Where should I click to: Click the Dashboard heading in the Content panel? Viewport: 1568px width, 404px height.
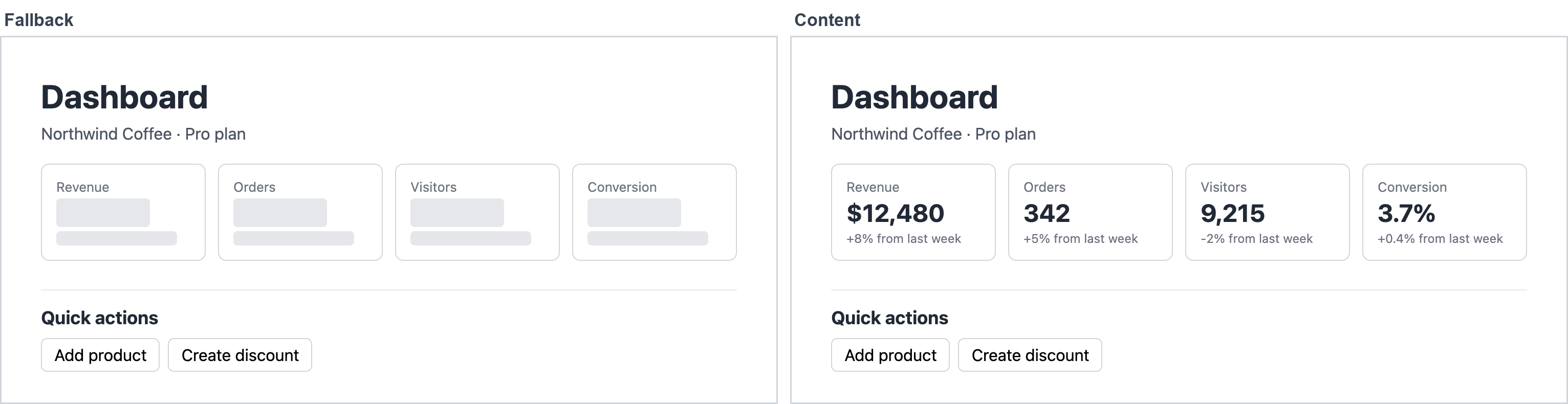(914, 97)
